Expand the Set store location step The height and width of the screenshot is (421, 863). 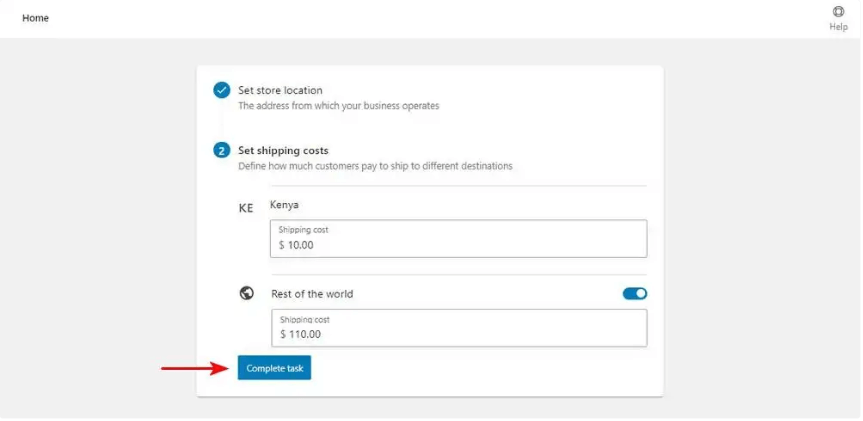click(x=280, y=90)
